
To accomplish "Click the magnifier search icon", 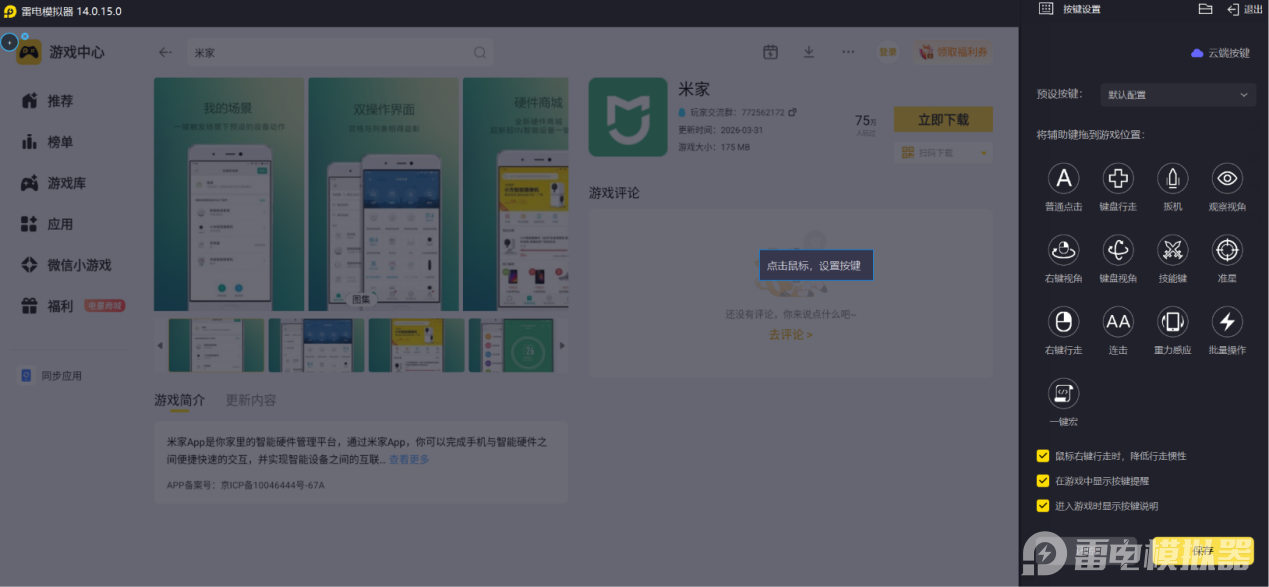I will [480, 52].
